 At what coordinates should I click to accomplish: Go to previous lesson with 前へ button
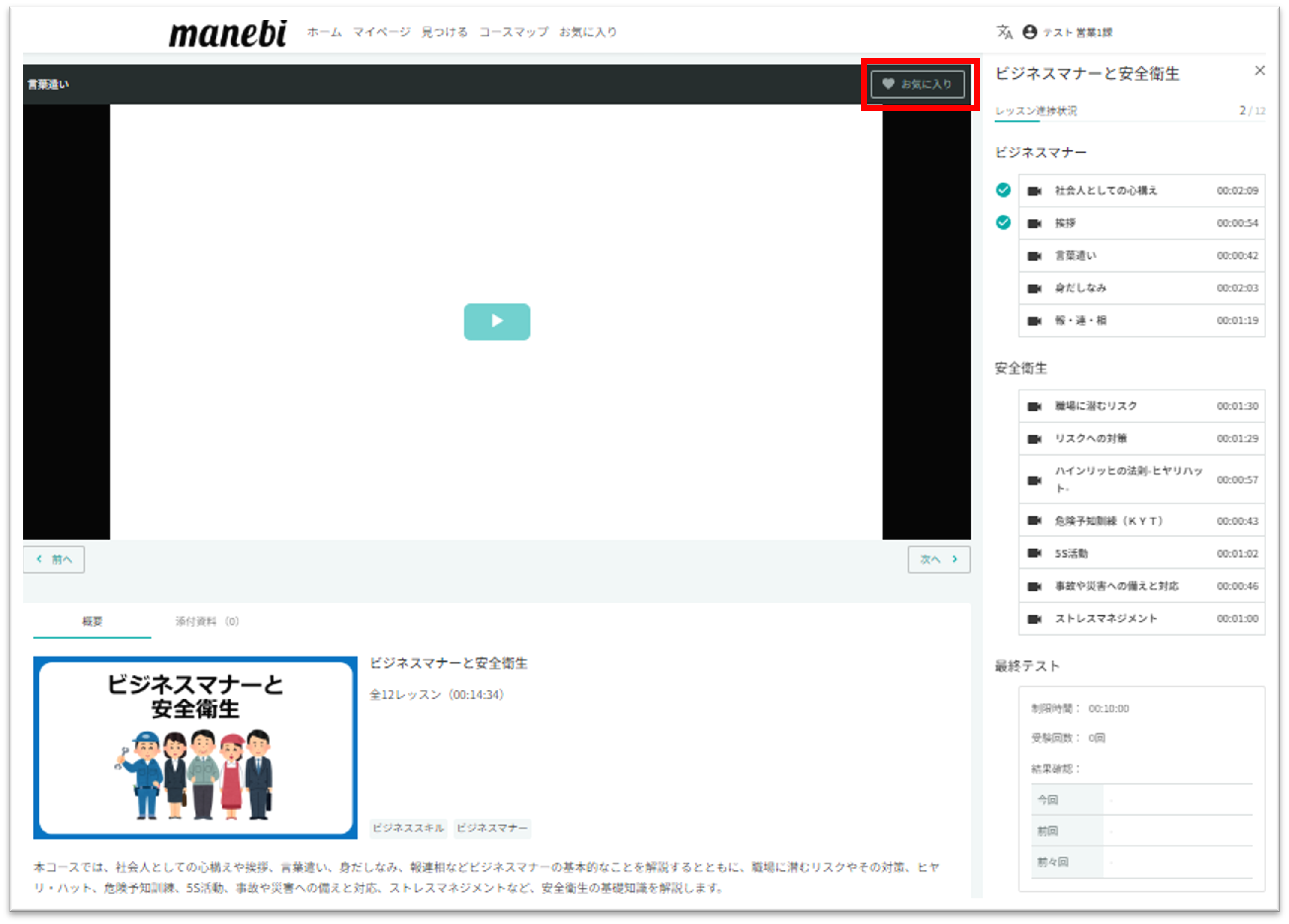(54, 559)
